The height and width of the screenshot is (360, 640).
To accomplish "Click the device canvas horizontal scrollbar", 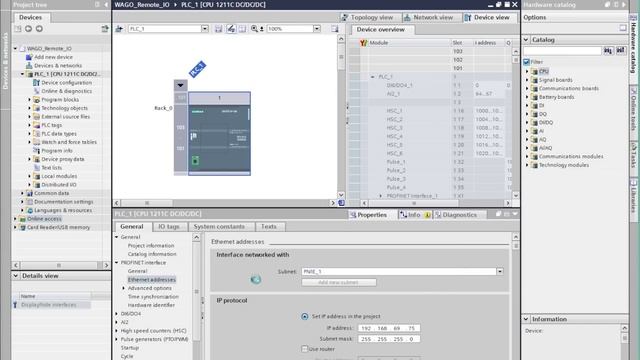I will tap(224, 203).
